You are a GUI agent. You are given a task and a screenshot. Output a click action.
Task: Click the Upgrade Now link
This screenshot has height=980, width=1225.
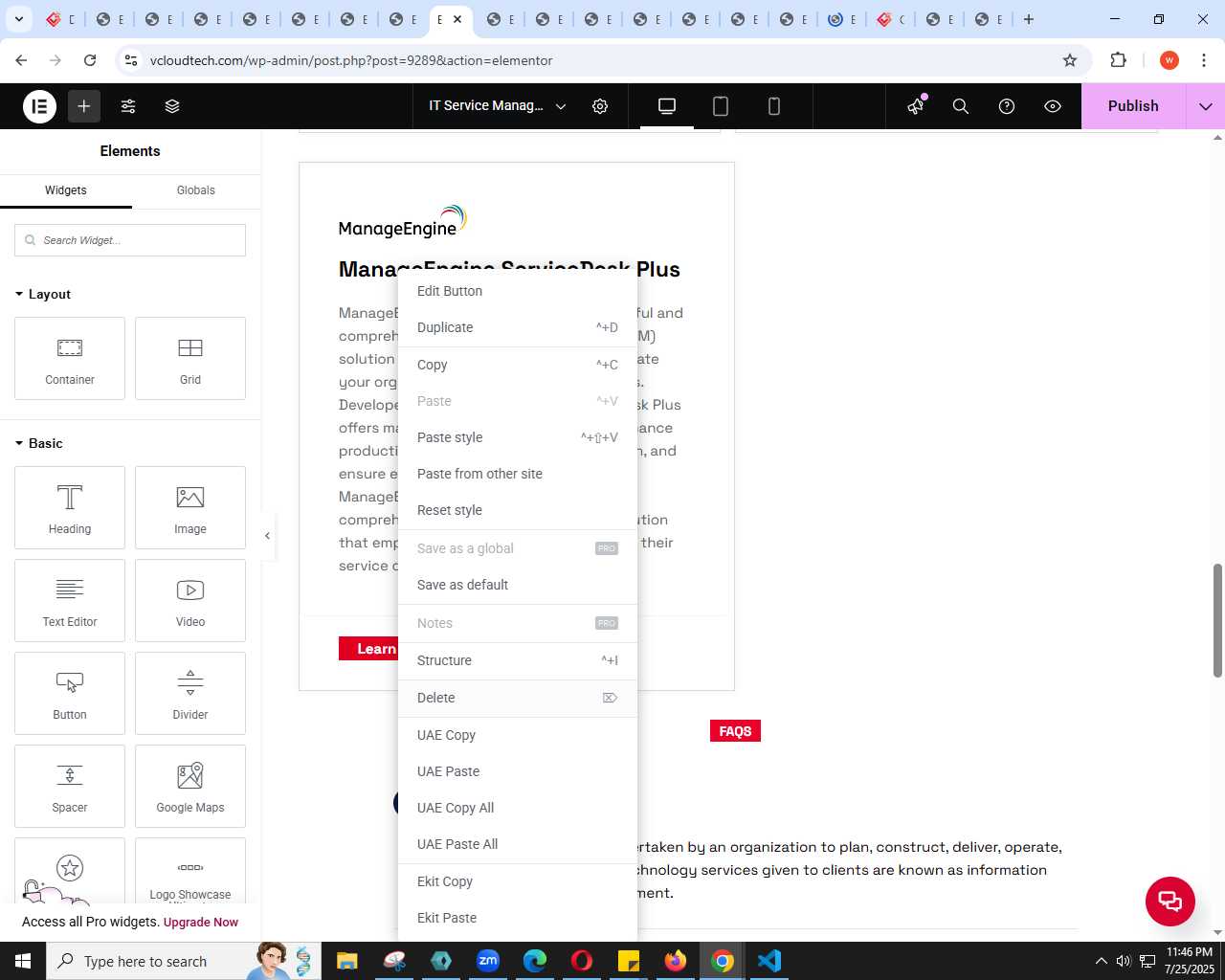(201, 923)
